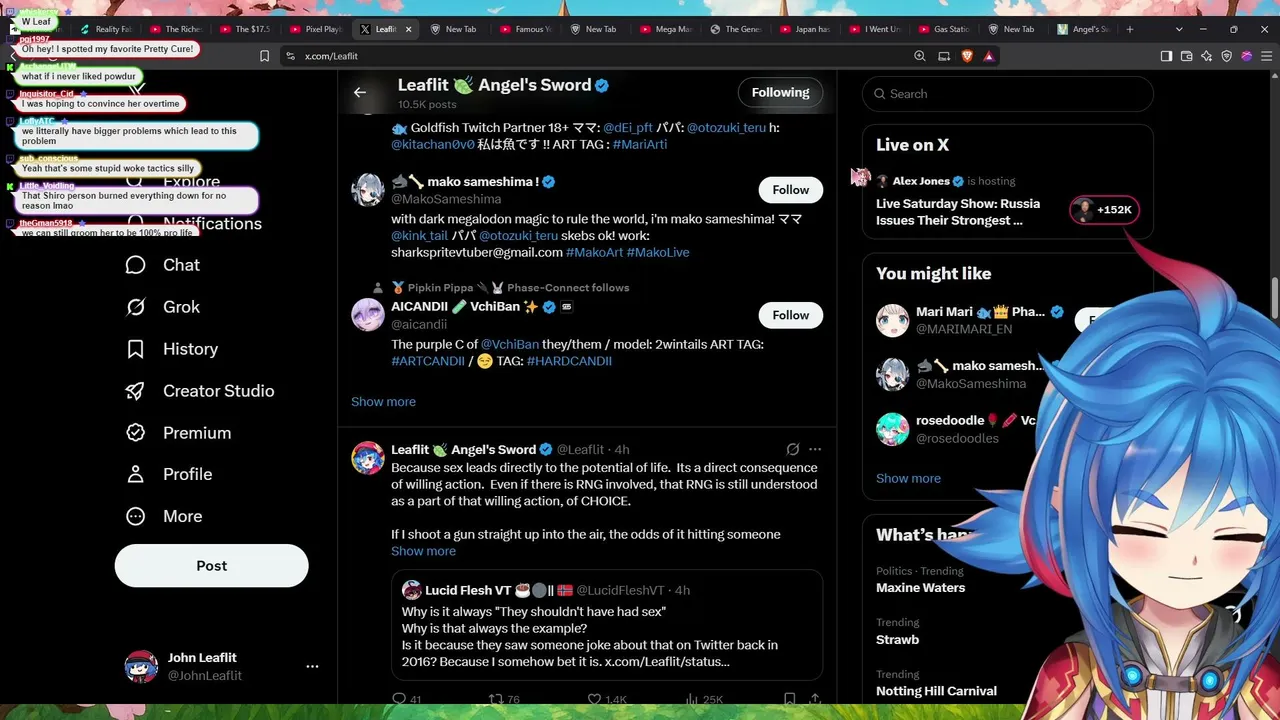Open the #HARDCANDII hashtag link
This screenshot has width=1280, height=720.
(569, 361)
